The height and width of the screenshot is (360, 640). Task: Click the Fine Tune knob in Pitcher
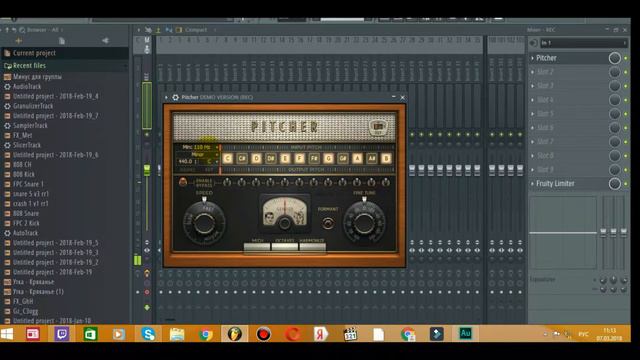364,223
